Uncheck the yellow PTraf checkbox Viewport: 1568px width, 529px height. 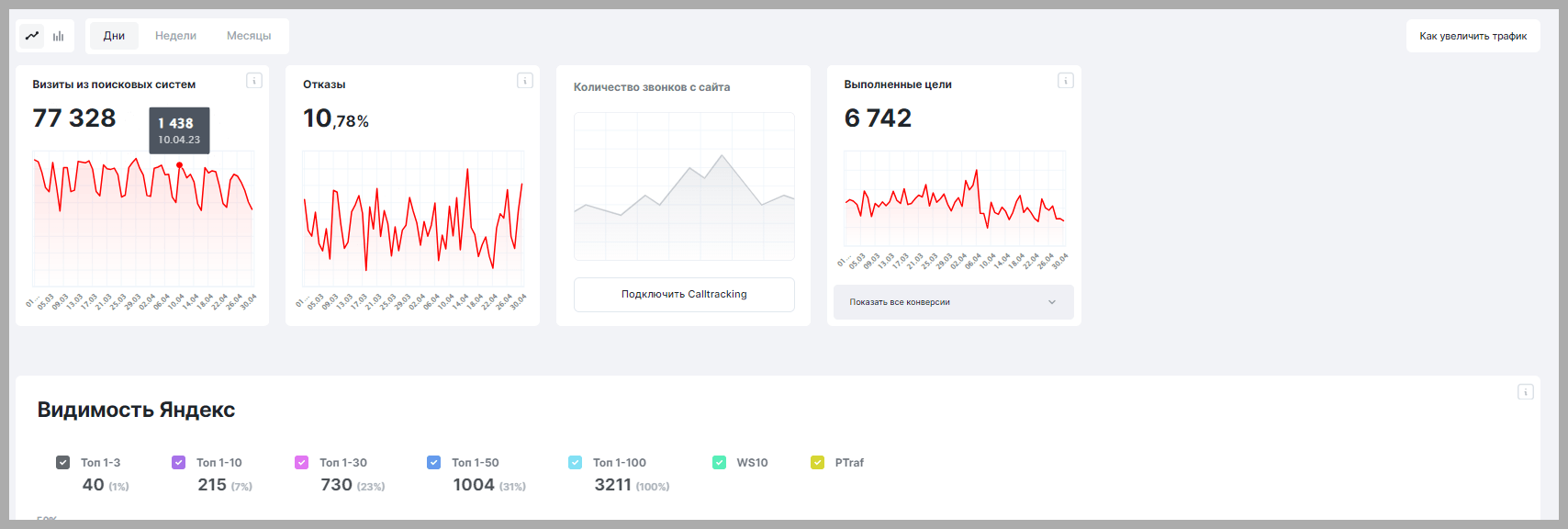(817, 463)
